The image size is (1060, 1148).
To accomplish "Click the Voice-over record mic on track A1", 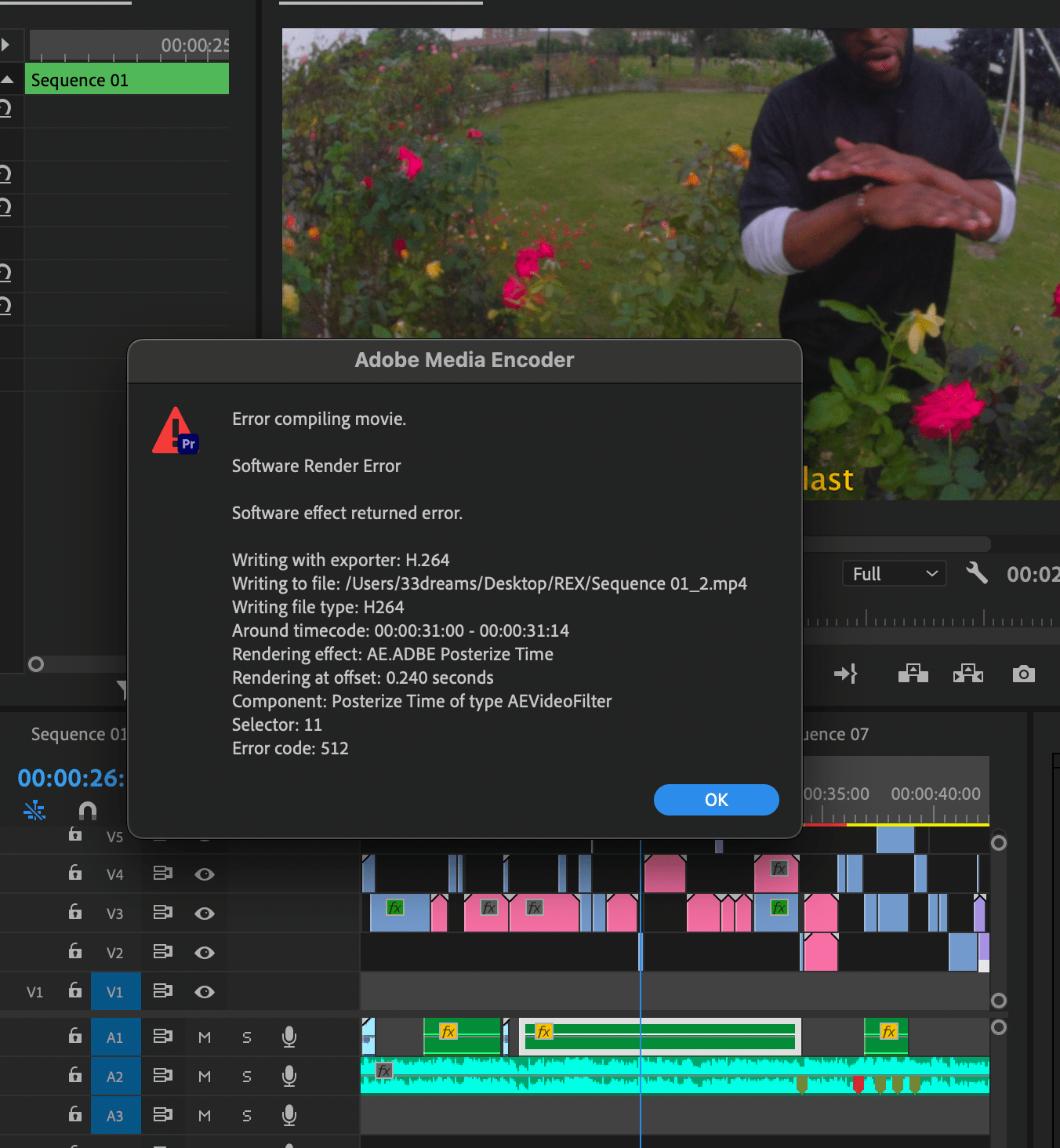I will coord(289,1037).
